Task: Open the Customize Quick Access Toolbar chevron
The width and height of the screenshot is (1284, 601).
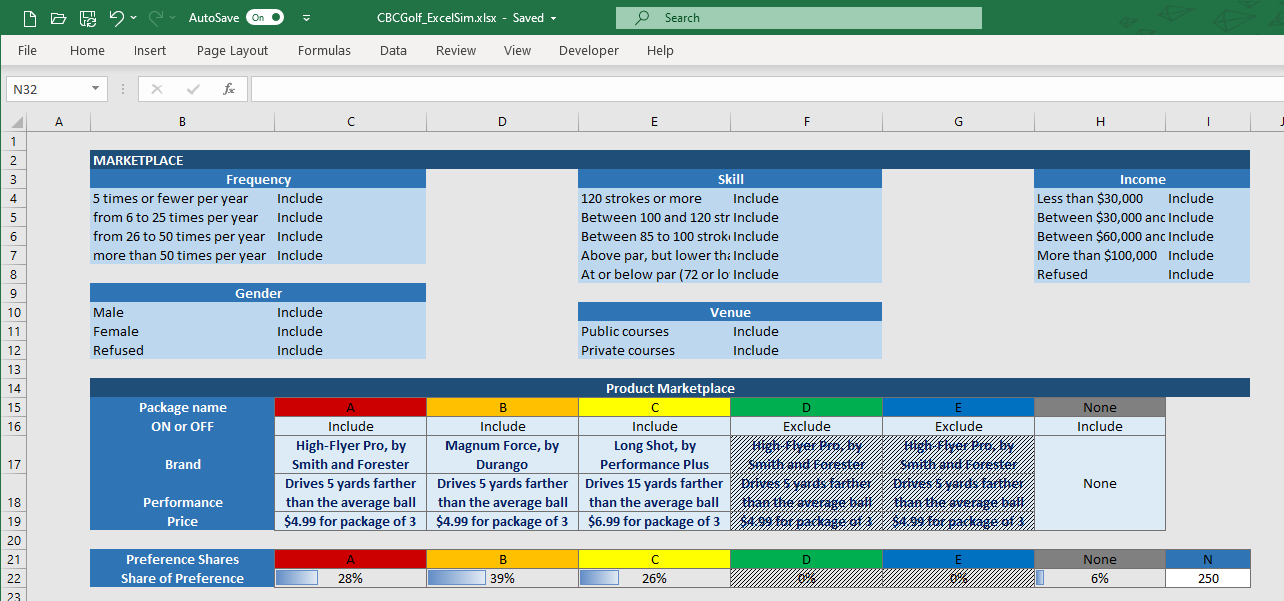Action: click(x=307, y=17)
